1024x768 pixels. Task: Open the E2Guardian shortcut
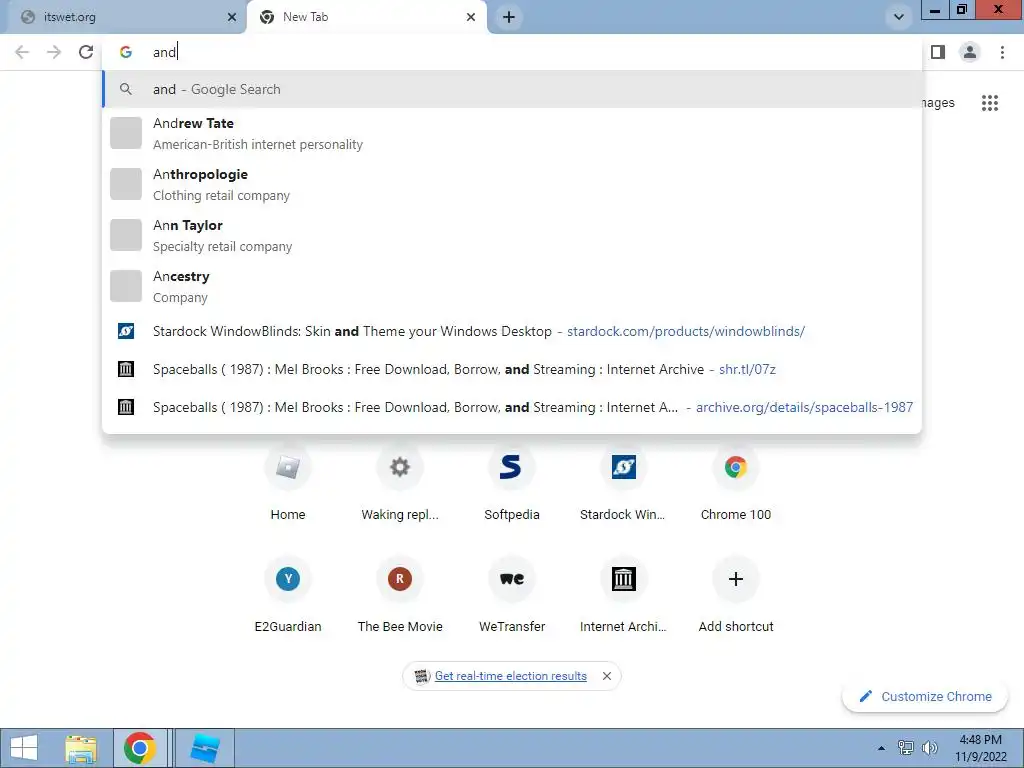(288, 596)
